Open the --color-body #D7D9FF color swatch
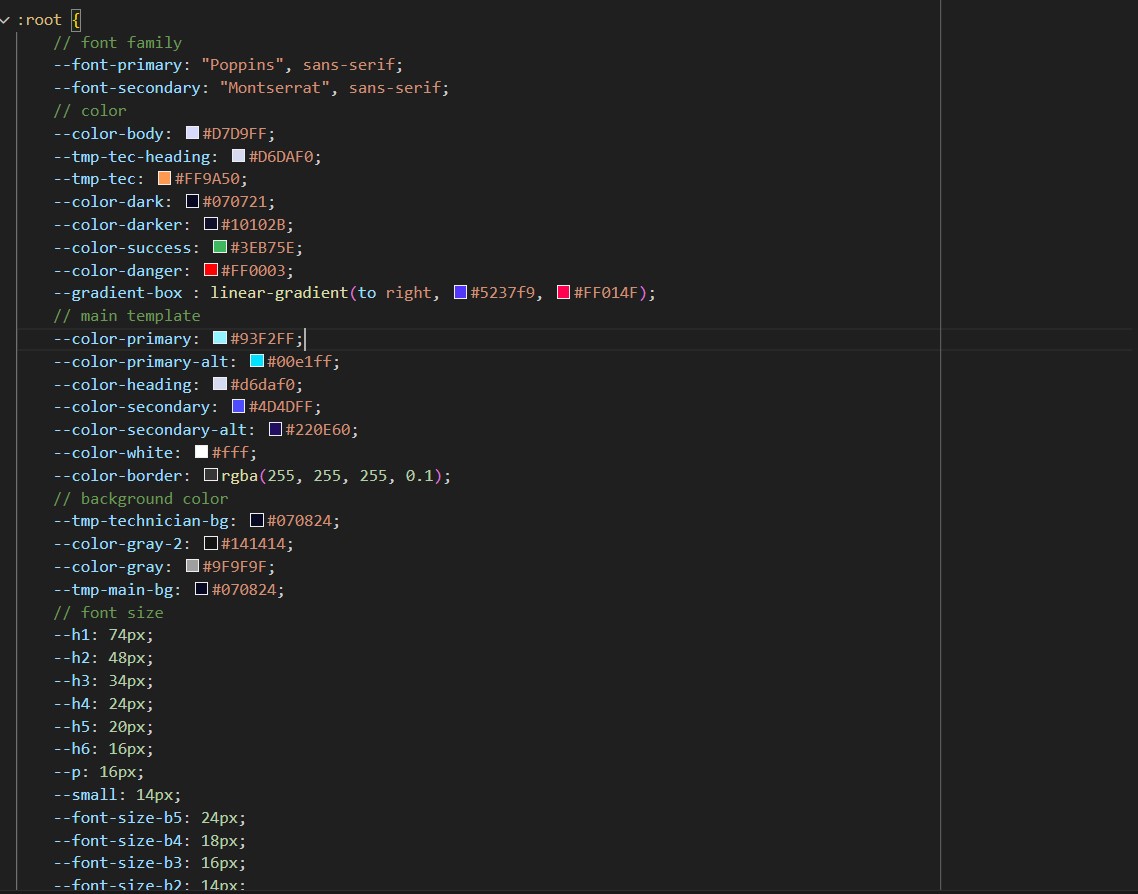The width and height of the screenshot is (1138, 894). 193,133
